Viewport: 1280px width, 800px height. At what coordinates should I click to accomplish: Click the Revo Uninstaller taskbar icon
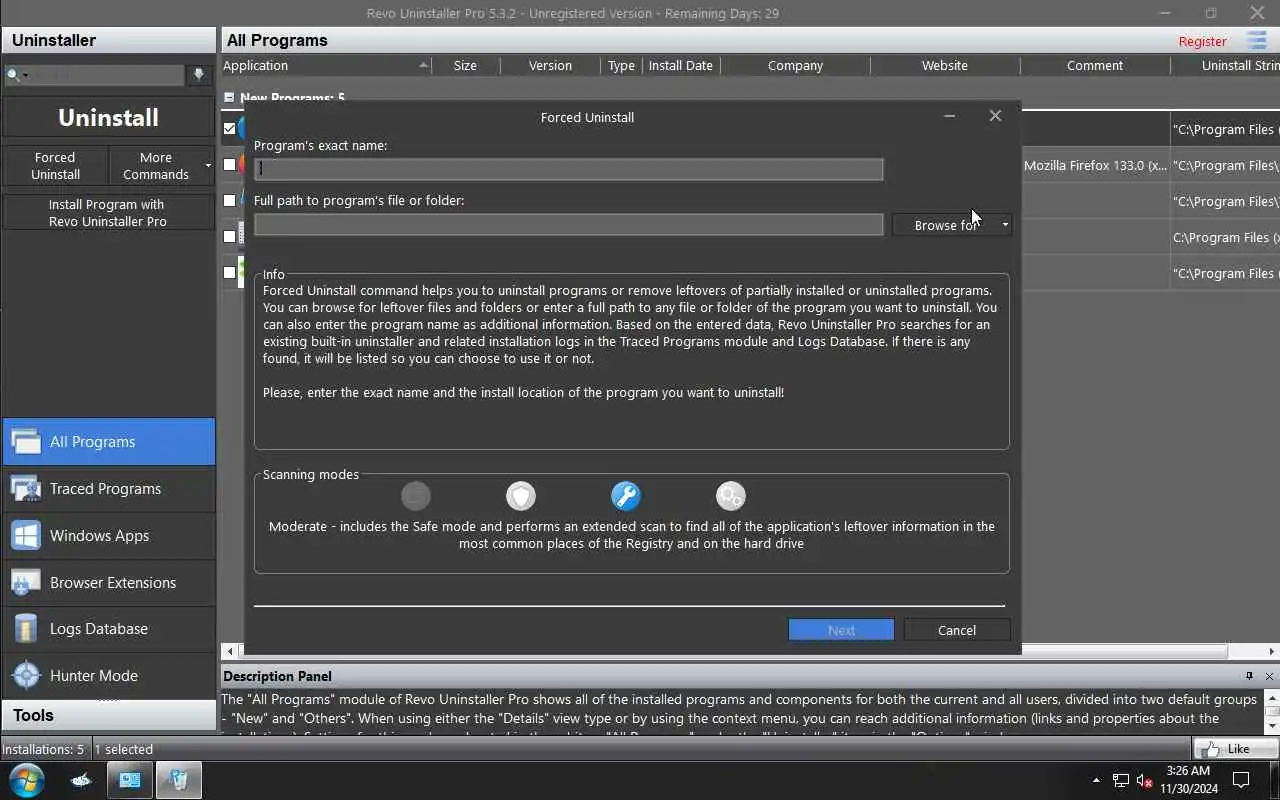point(178,780)
